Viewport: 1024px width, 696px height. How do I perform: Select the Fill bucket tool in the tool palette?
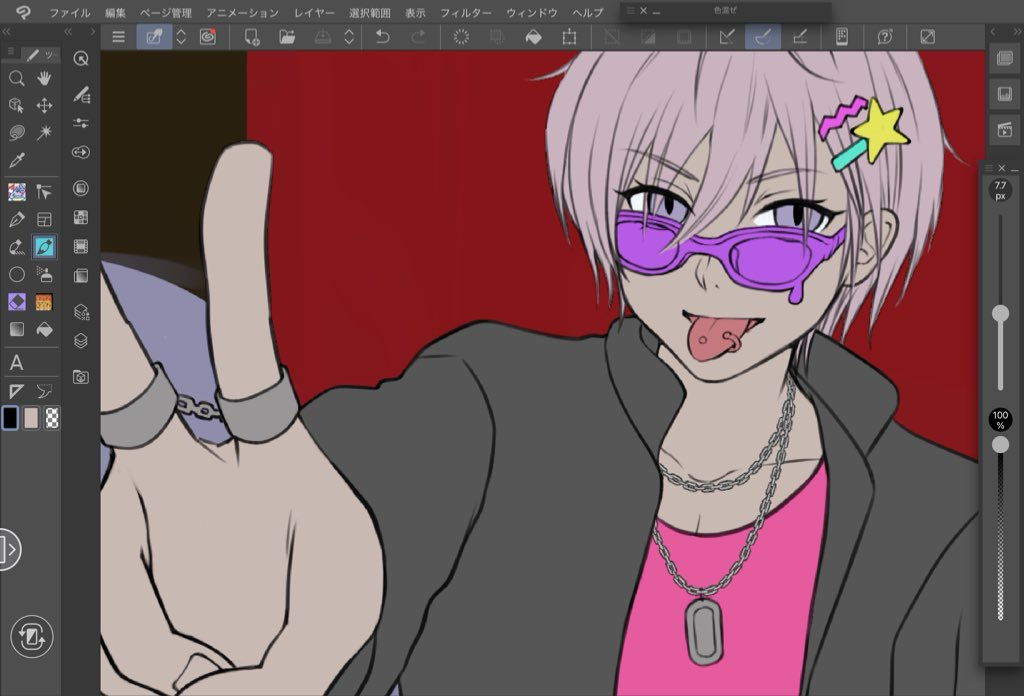pos(45,329)
